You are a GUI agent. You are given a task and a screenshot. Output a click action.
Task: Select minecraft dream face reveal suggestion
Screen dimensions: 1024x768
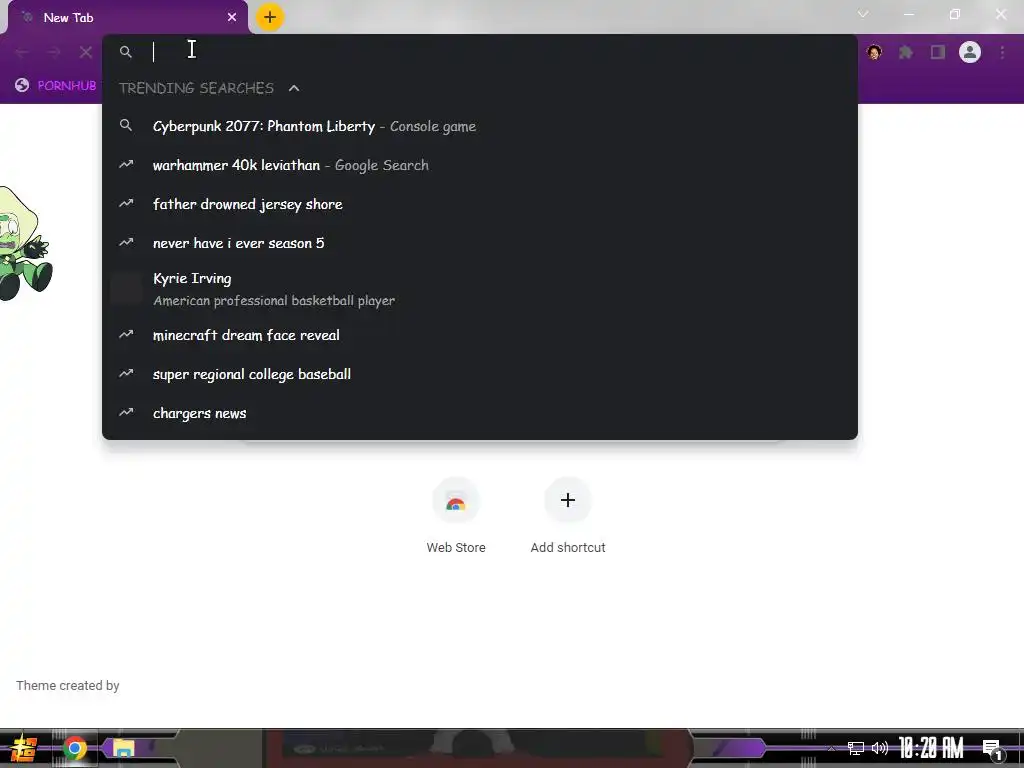pyautogui.click(x=479, y=335)
